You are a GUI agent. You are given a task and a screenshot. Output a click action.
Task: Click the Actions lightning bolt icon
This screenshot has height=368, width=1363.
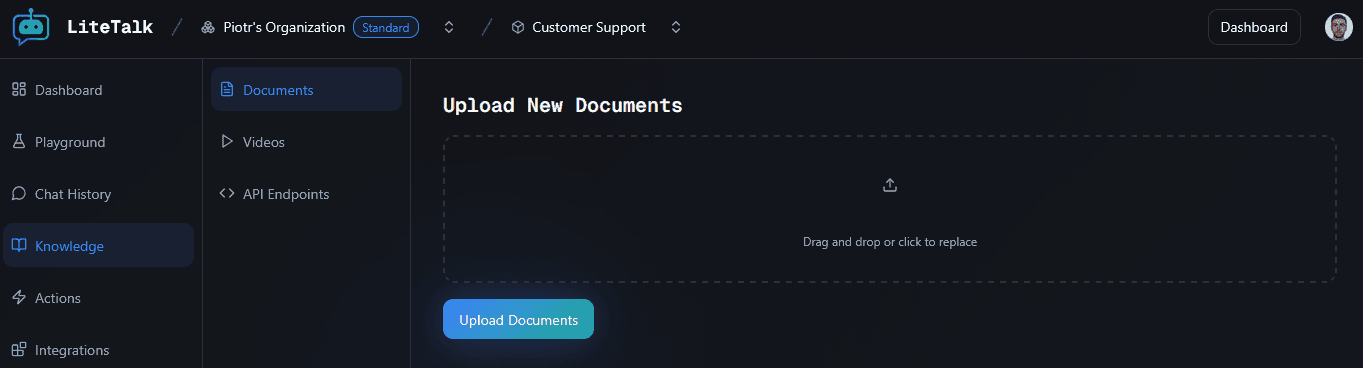[x=18, y=298]
